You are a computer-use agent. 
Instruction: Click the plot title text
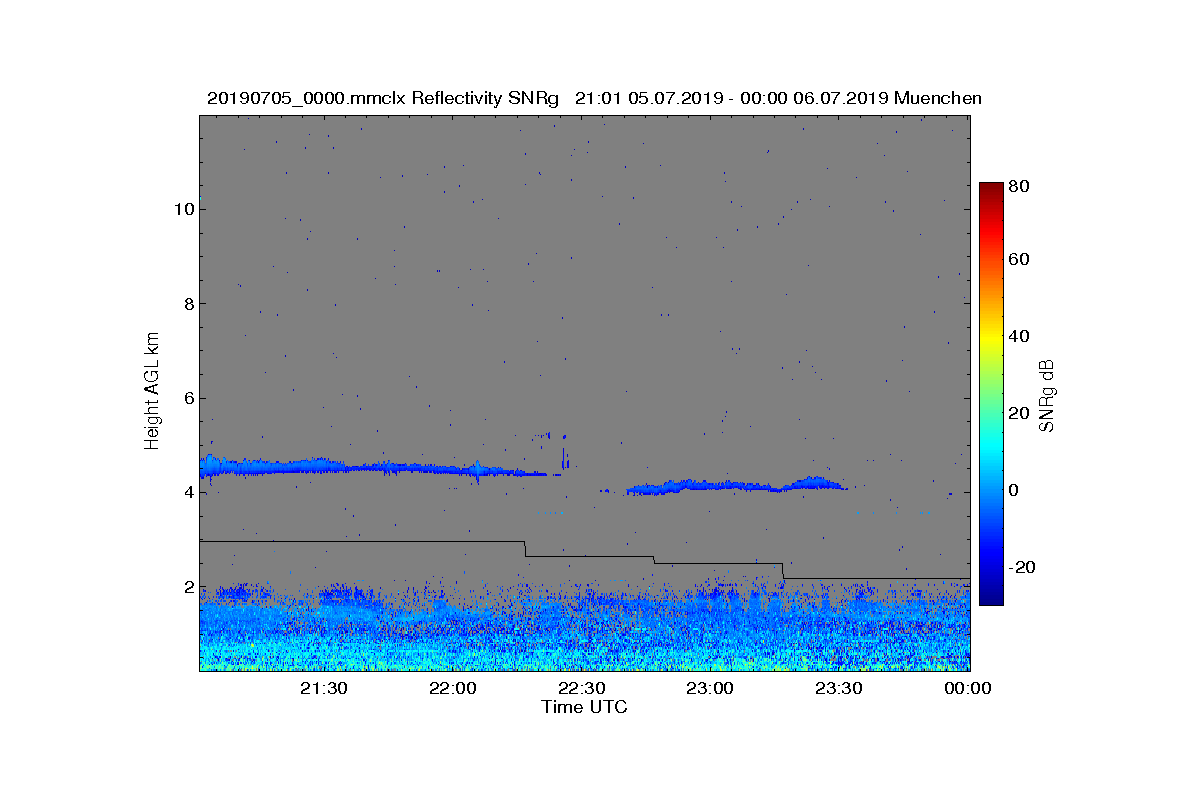click(x=594, y=98)
